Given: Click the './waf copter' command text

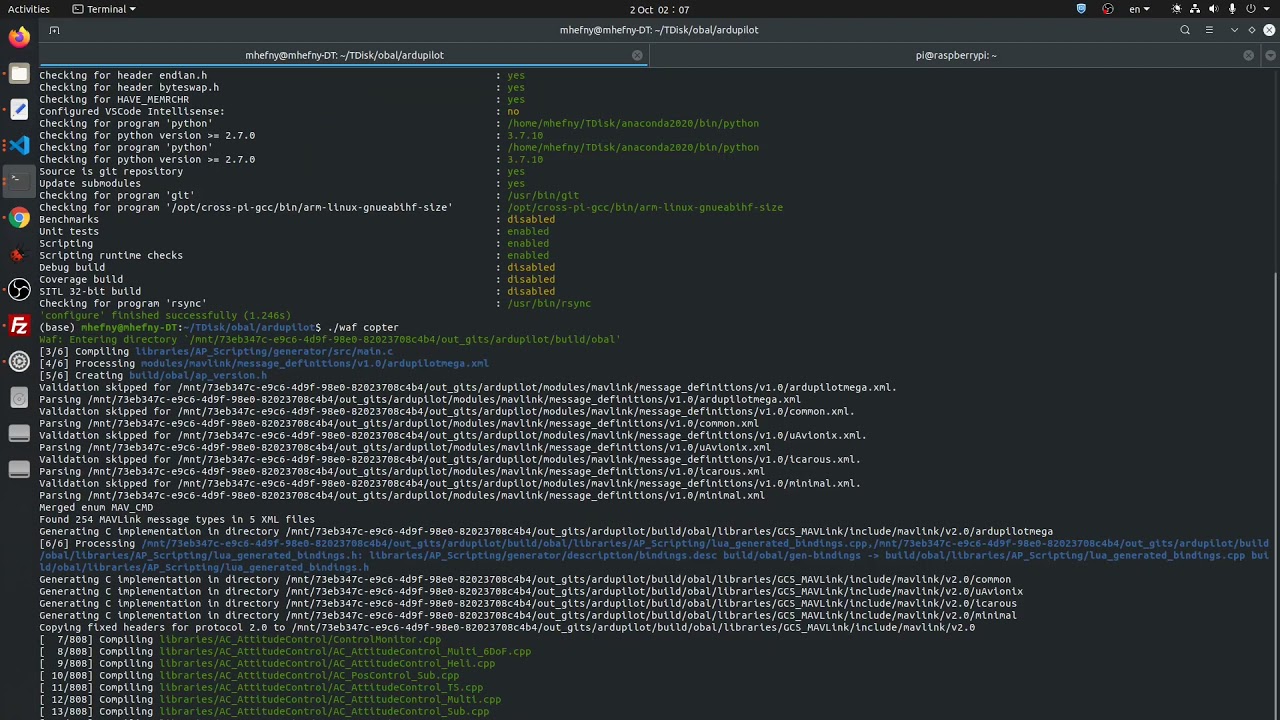Looking at the screenshot, I should [363, 327].
